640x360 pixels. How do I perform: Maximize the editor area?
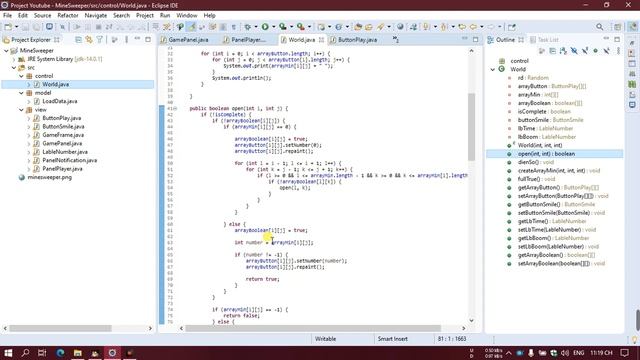(476, 39)
